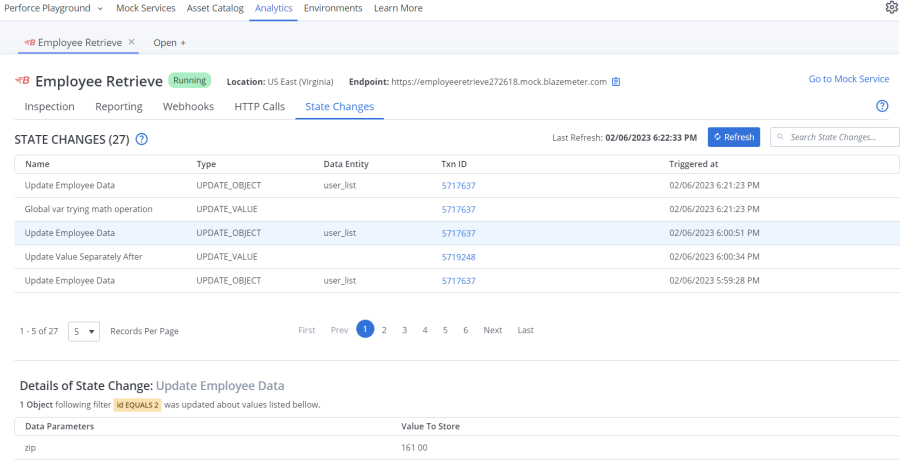Select the Analytics menu item
This screenshot has width=900, height=463.
pos(273,8)
